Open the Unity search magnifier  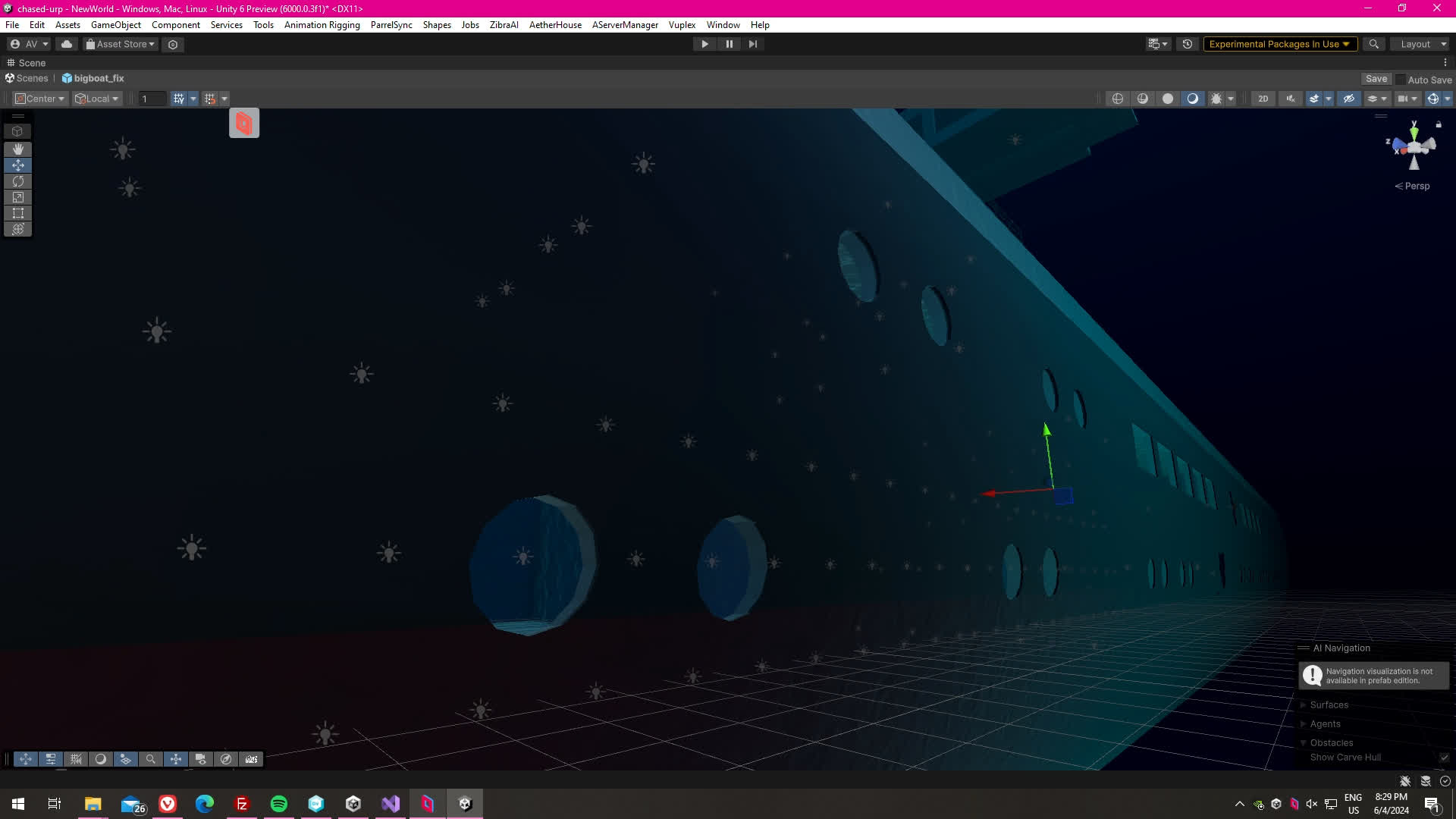click(1373, 44)
